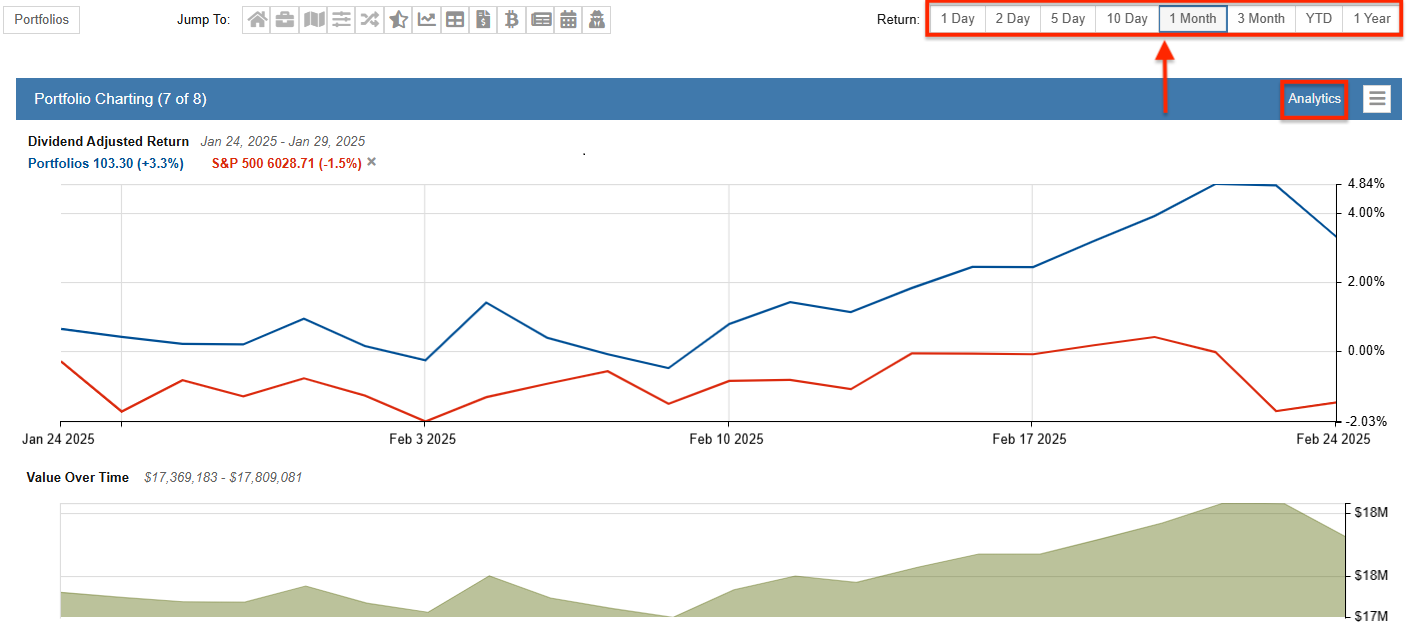
Task: Select the YTD return period
Action: click(1319, 19)
